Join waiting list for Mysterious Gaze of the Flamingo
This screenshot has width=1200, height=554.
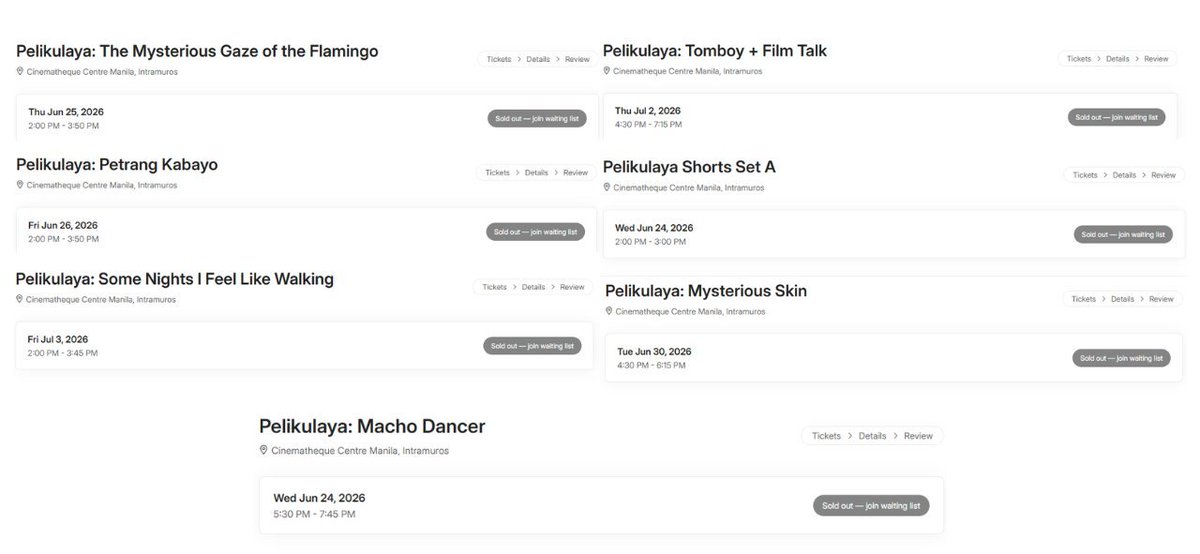pos(536,118)
